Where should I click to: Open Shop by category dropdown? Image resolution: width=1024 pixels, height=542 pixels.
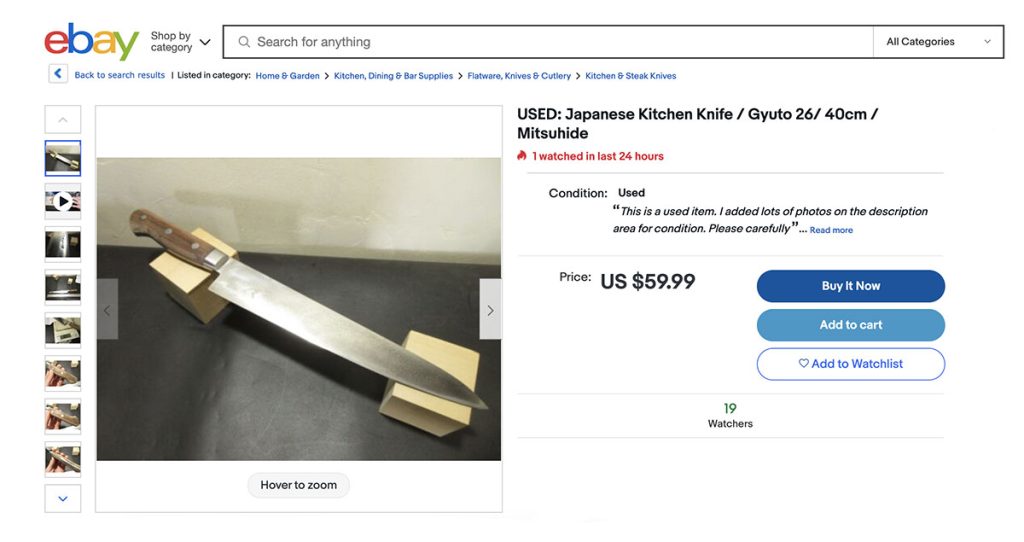[180, 42]
